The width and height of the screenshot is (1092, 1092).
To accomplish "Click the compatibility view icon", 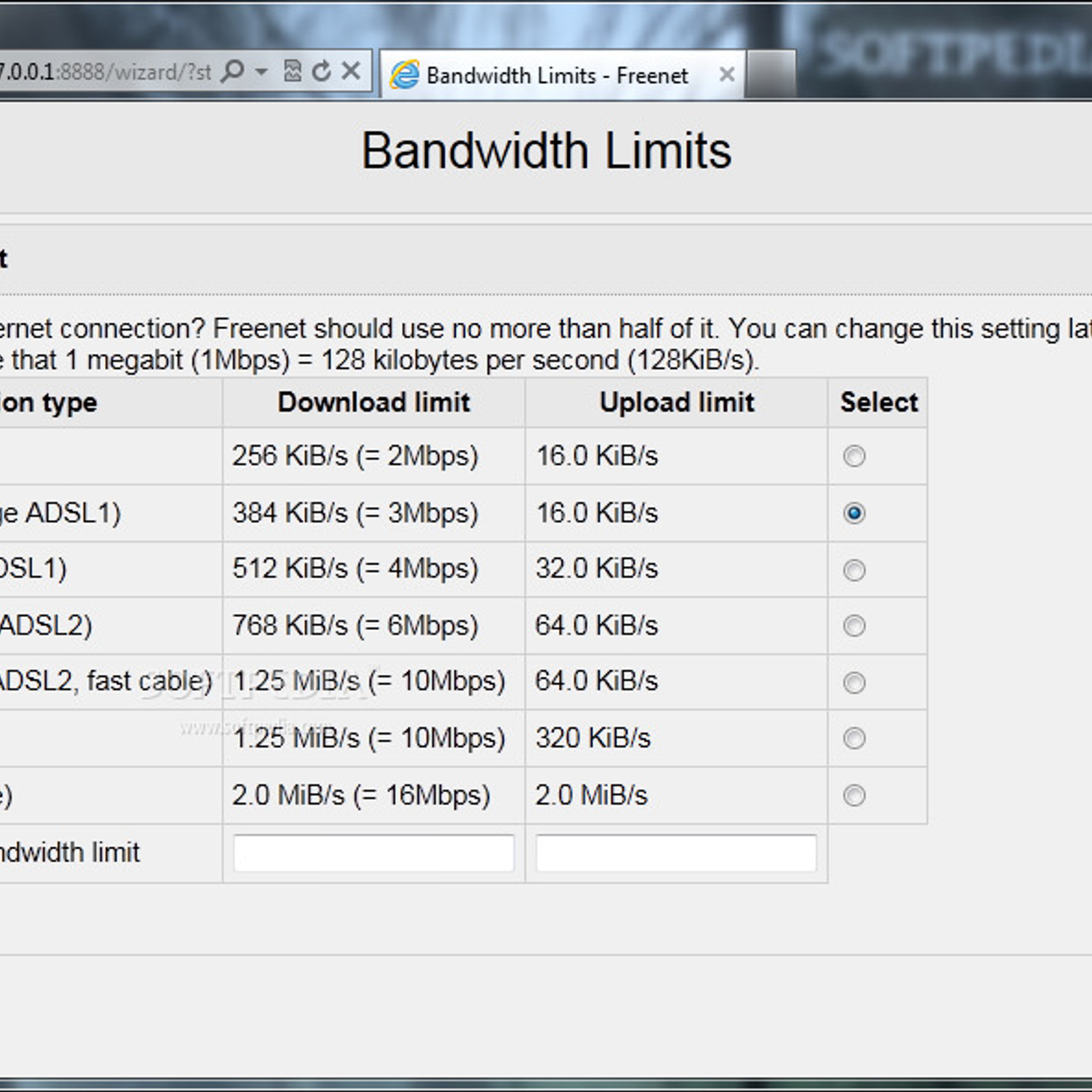I will tap(292, 70).
